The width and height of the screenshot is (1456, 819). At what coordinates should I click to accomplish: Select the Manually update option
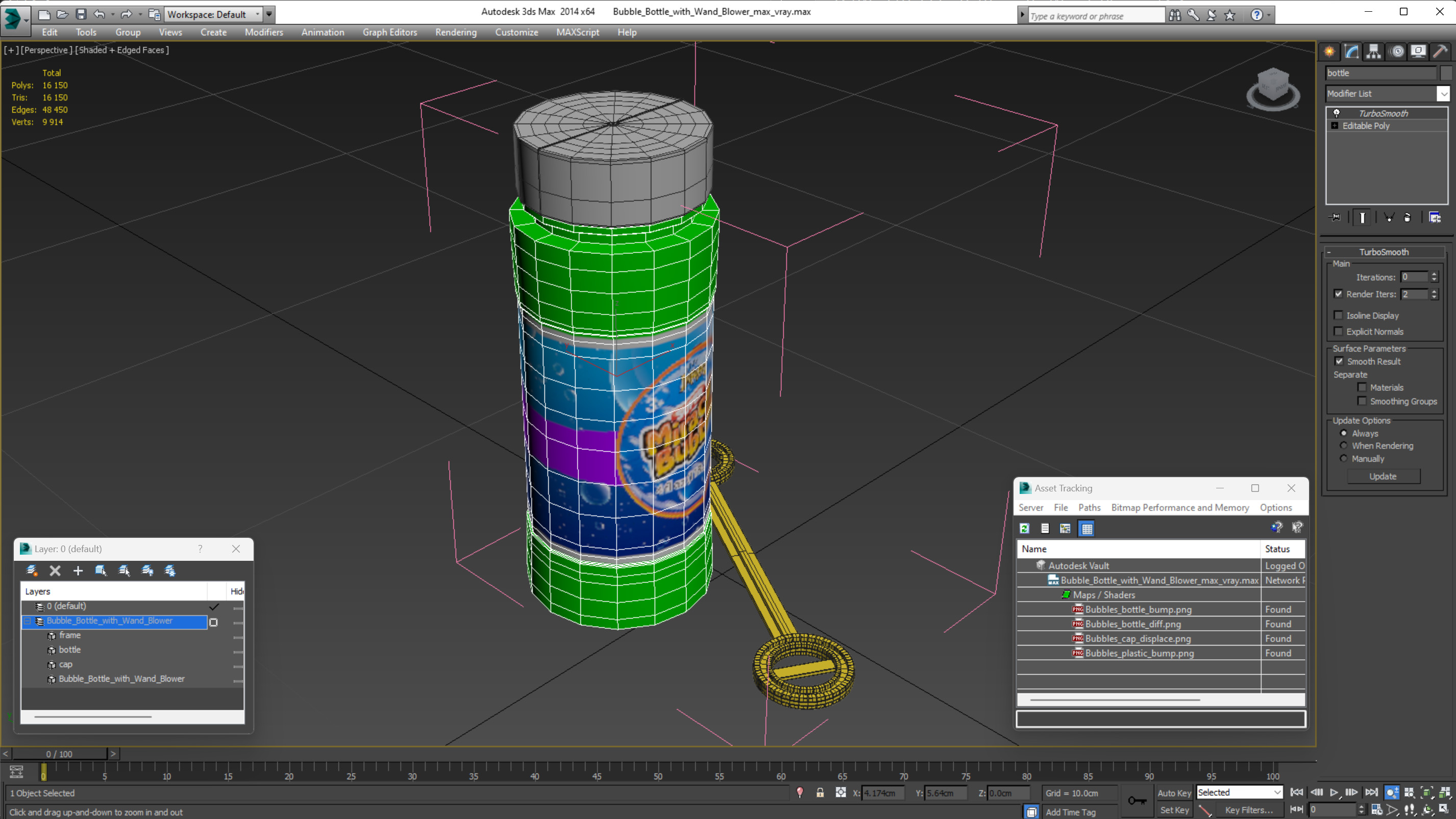1344,458
